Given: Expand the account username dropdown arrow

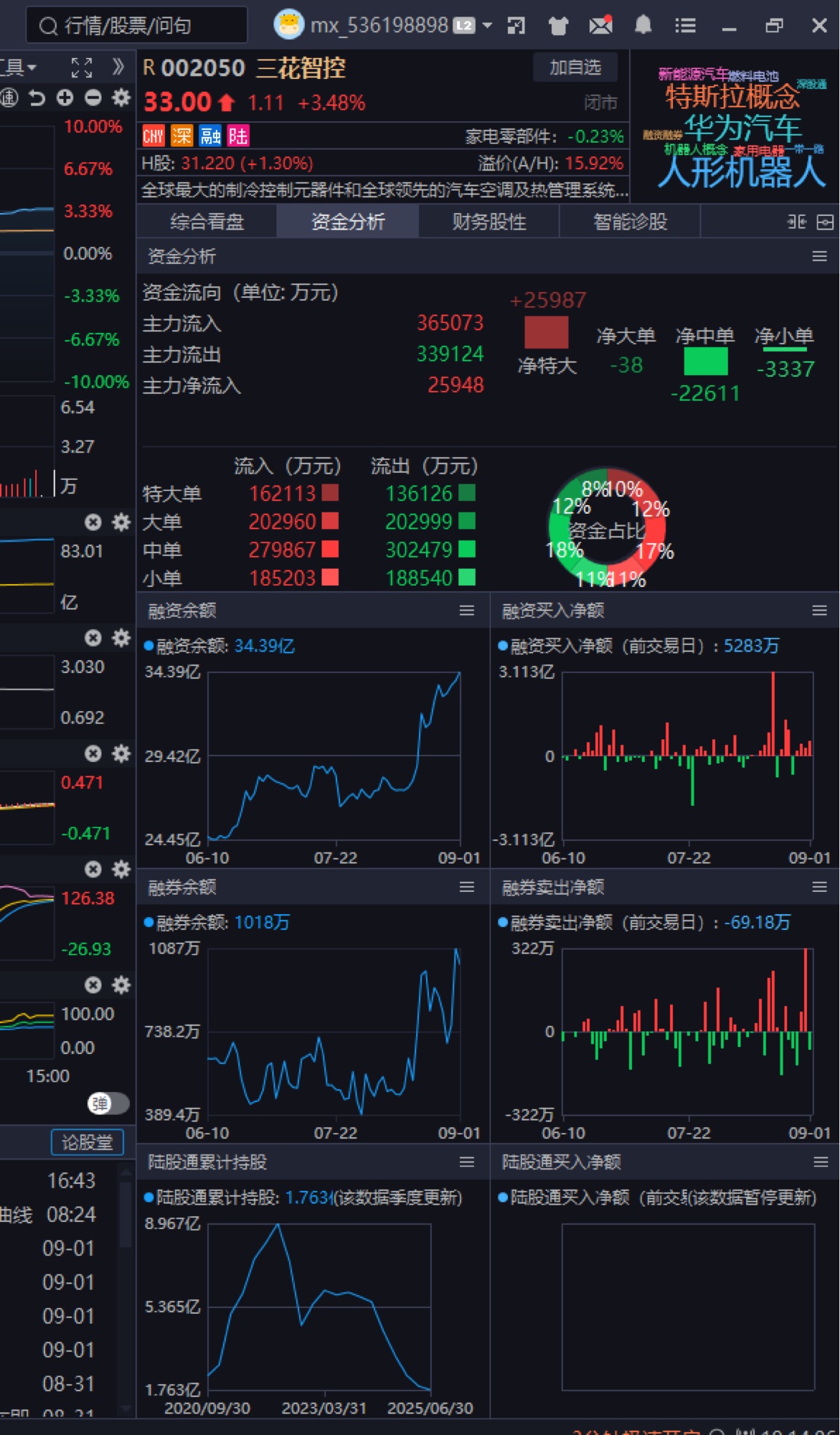Looking at the screenshot, I should (x=487, y=26).
